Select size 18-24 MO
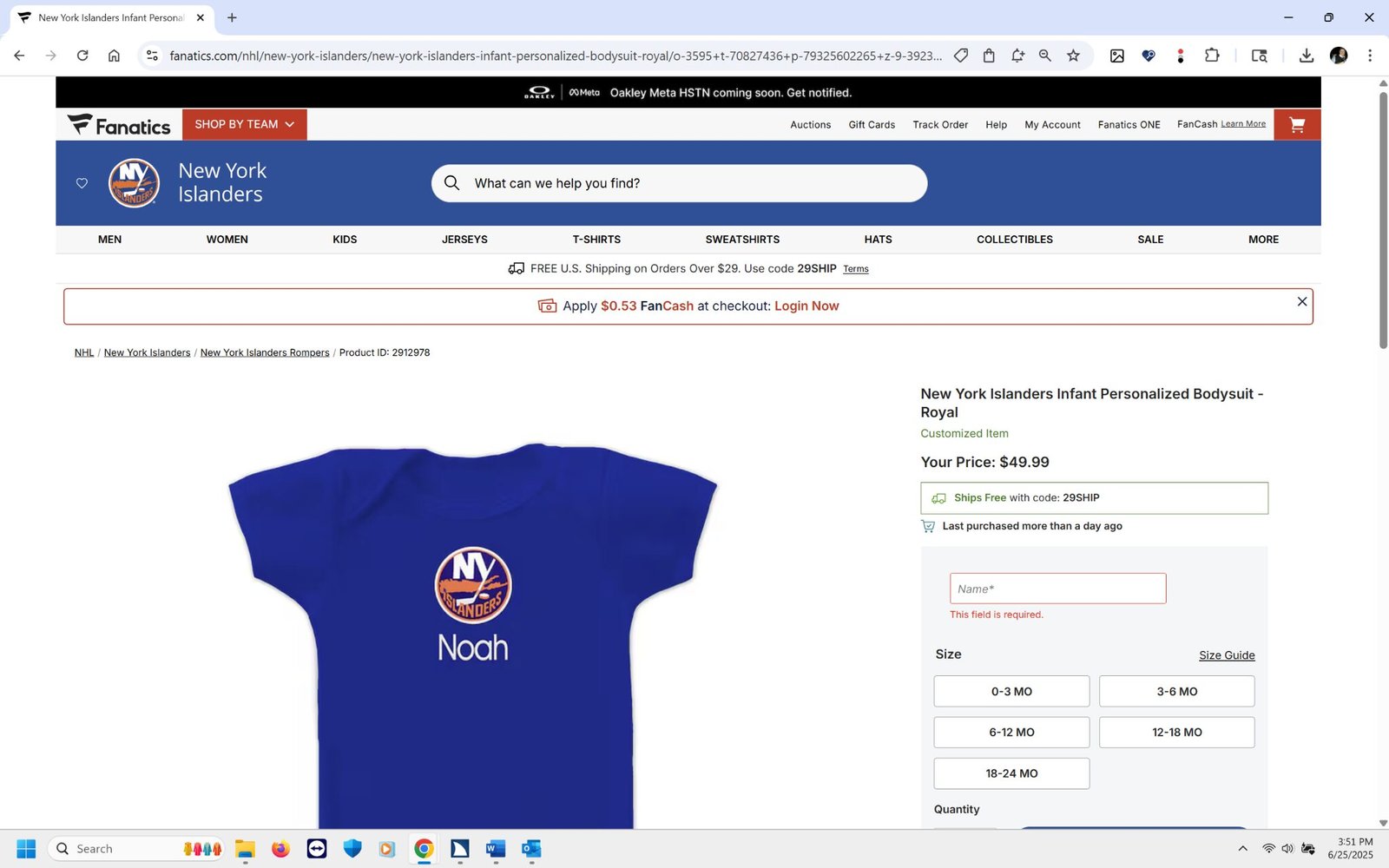The height and width of the screenshot is (868, 1389). pos(1011,773)
